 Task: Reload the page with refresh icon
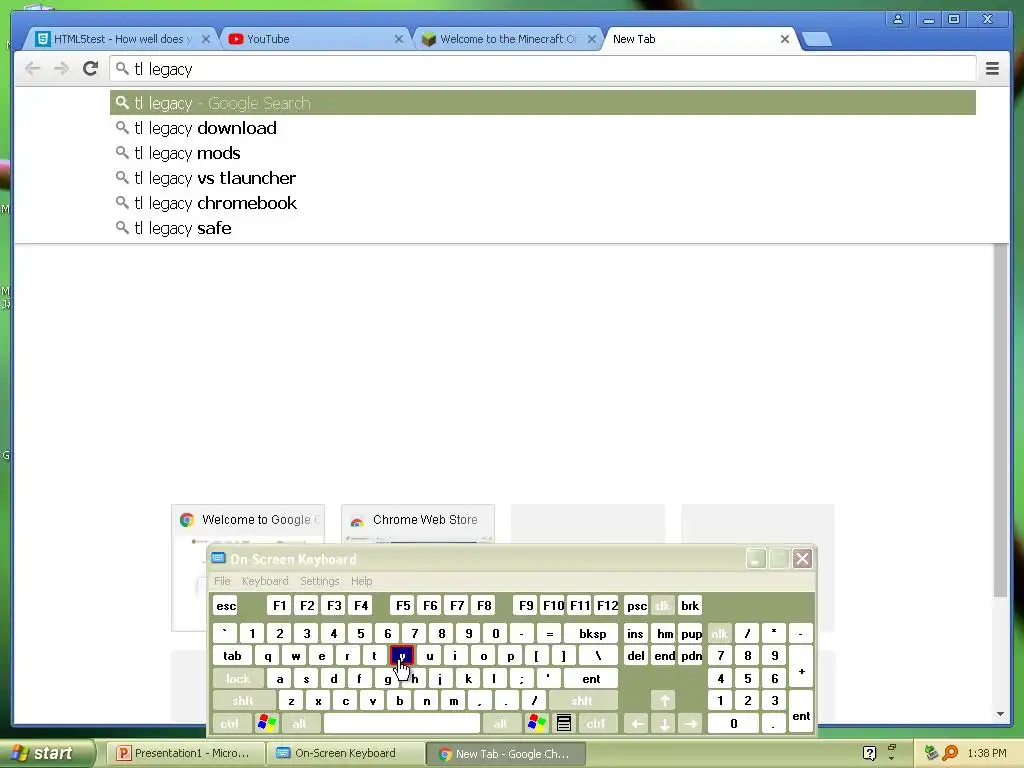91,68
